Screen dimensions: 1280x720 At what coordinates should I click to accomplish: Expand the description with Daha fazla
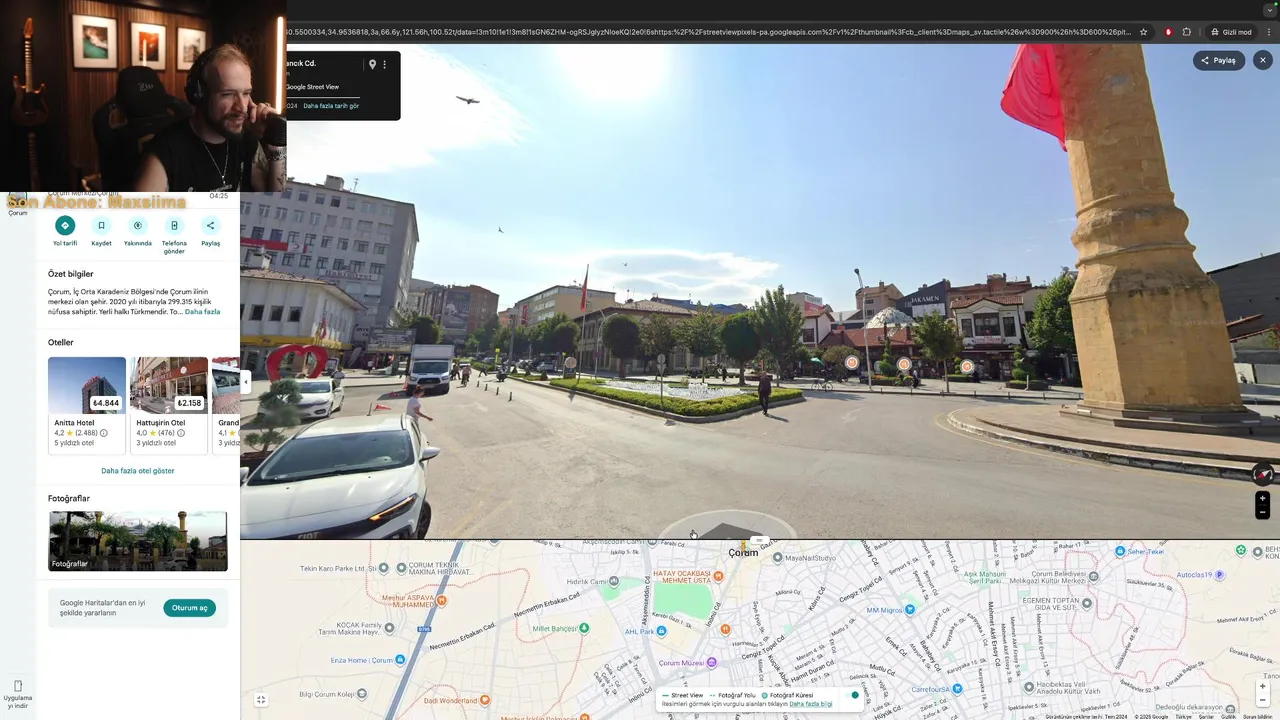coord(202,312)
